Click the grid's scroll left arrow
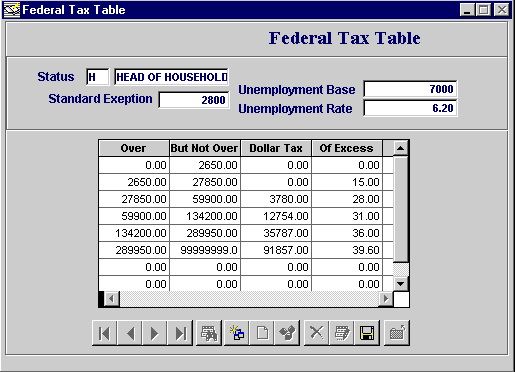Image resolution: width=515 pixels, height=372 pixels. [112, 298]
